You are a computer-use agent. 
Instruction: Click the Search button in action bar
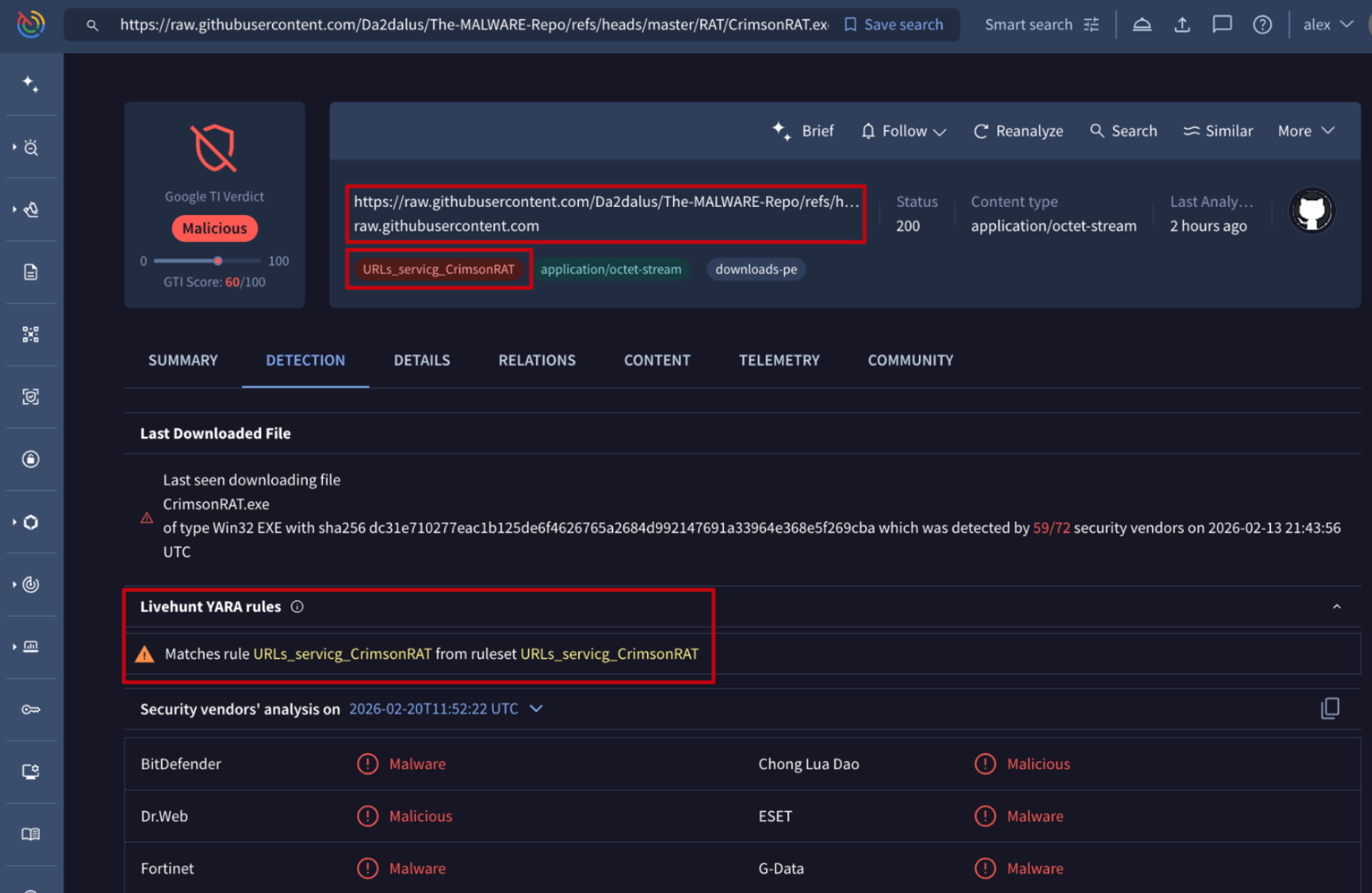coord(1123,131)
